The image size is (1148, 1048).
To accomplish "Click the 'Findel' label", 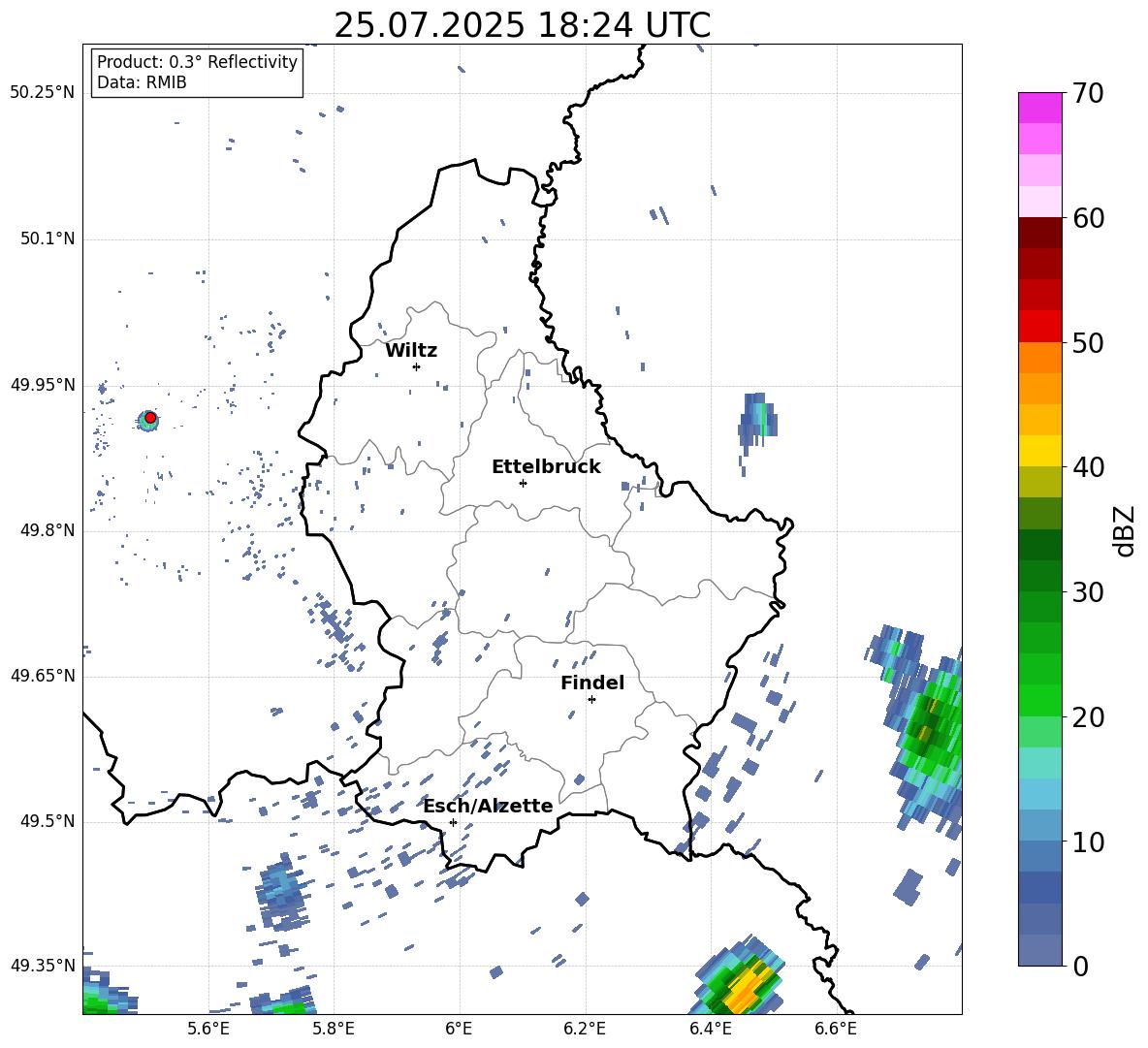I will [x=592, y=683].
